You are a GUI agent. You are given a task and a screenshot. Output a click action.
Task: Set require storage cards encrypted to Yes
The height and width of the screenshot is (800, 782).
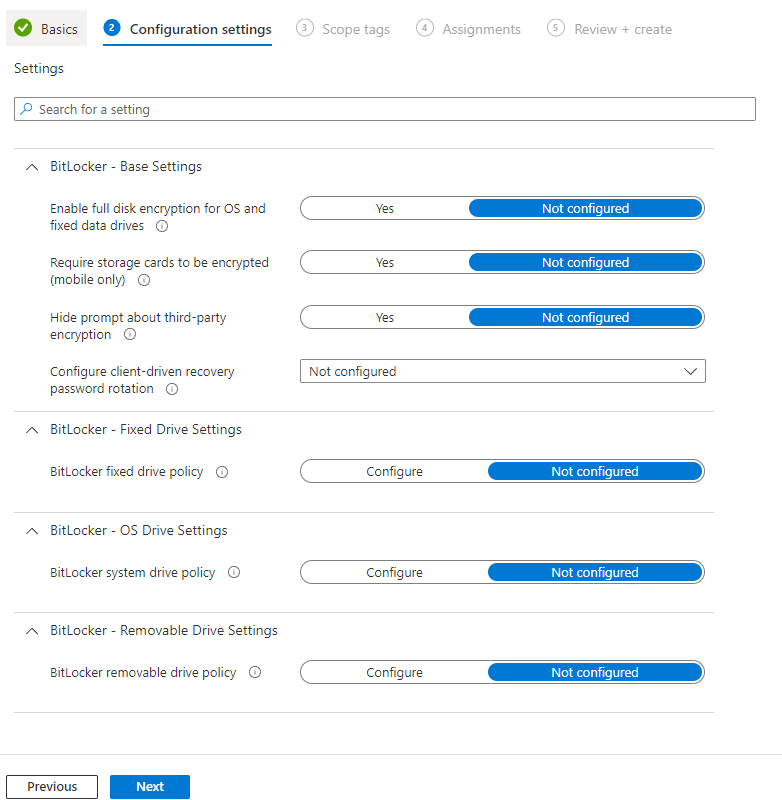[385, 262]
